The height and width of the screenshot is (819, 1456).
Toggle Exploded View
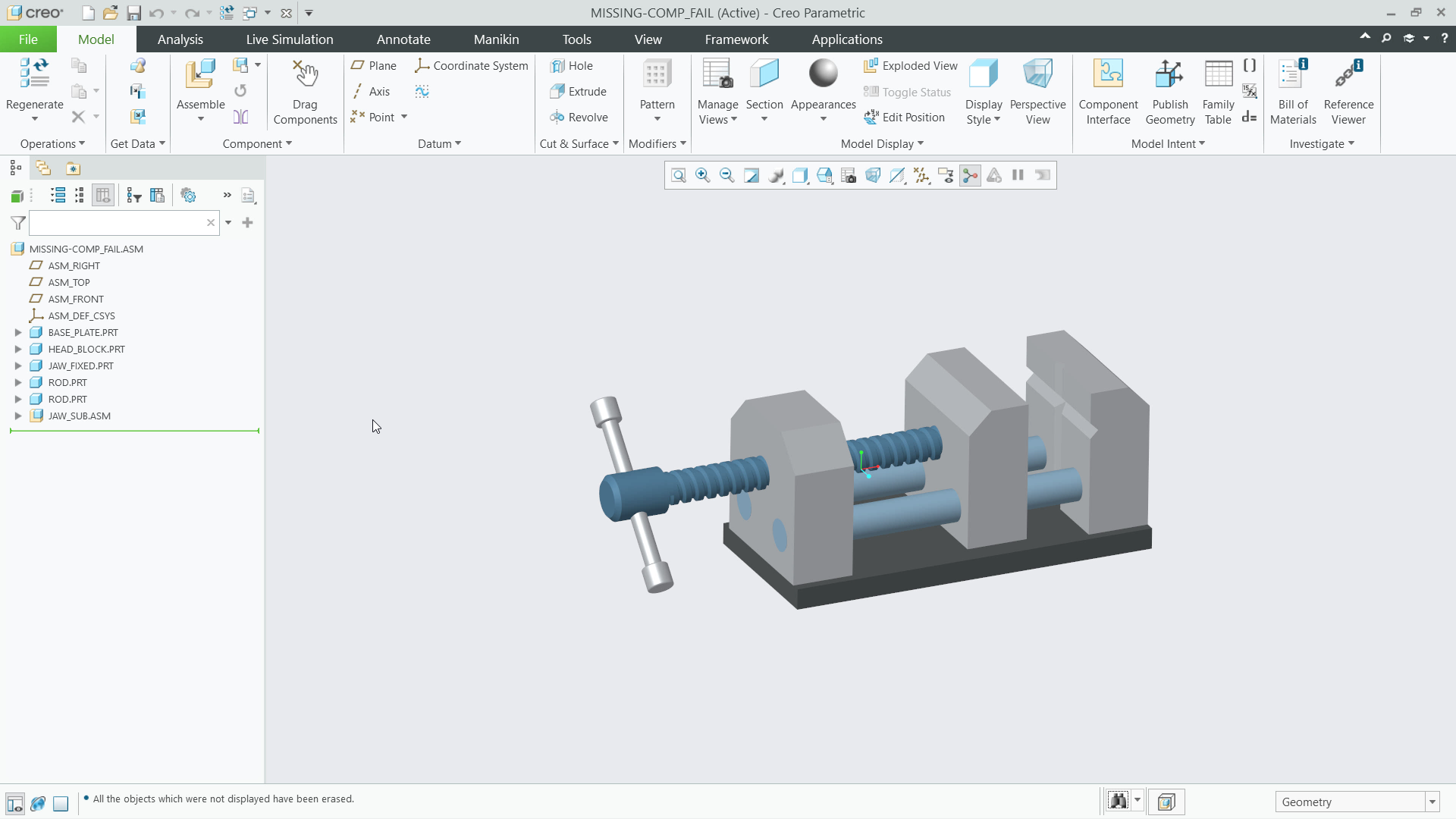coord(911,66)
